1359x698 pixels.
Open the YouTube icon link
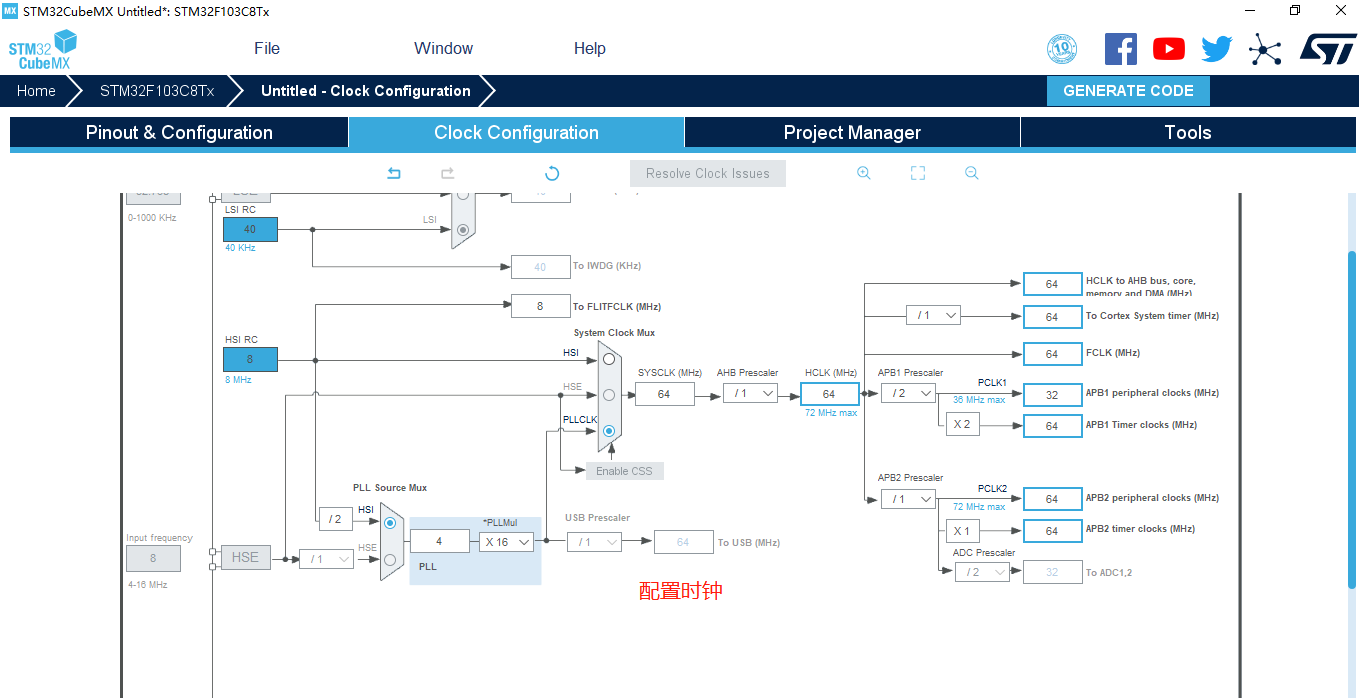[x=1169, y=49]
